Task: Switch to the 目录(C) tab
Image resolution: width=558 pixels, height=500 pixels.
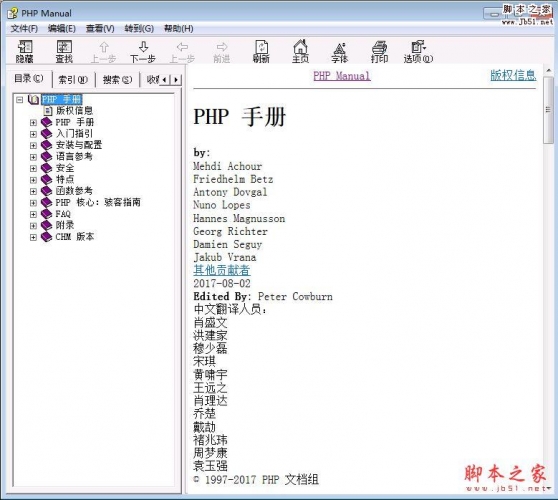Action: pyautogui.click(x=29, y=79)
